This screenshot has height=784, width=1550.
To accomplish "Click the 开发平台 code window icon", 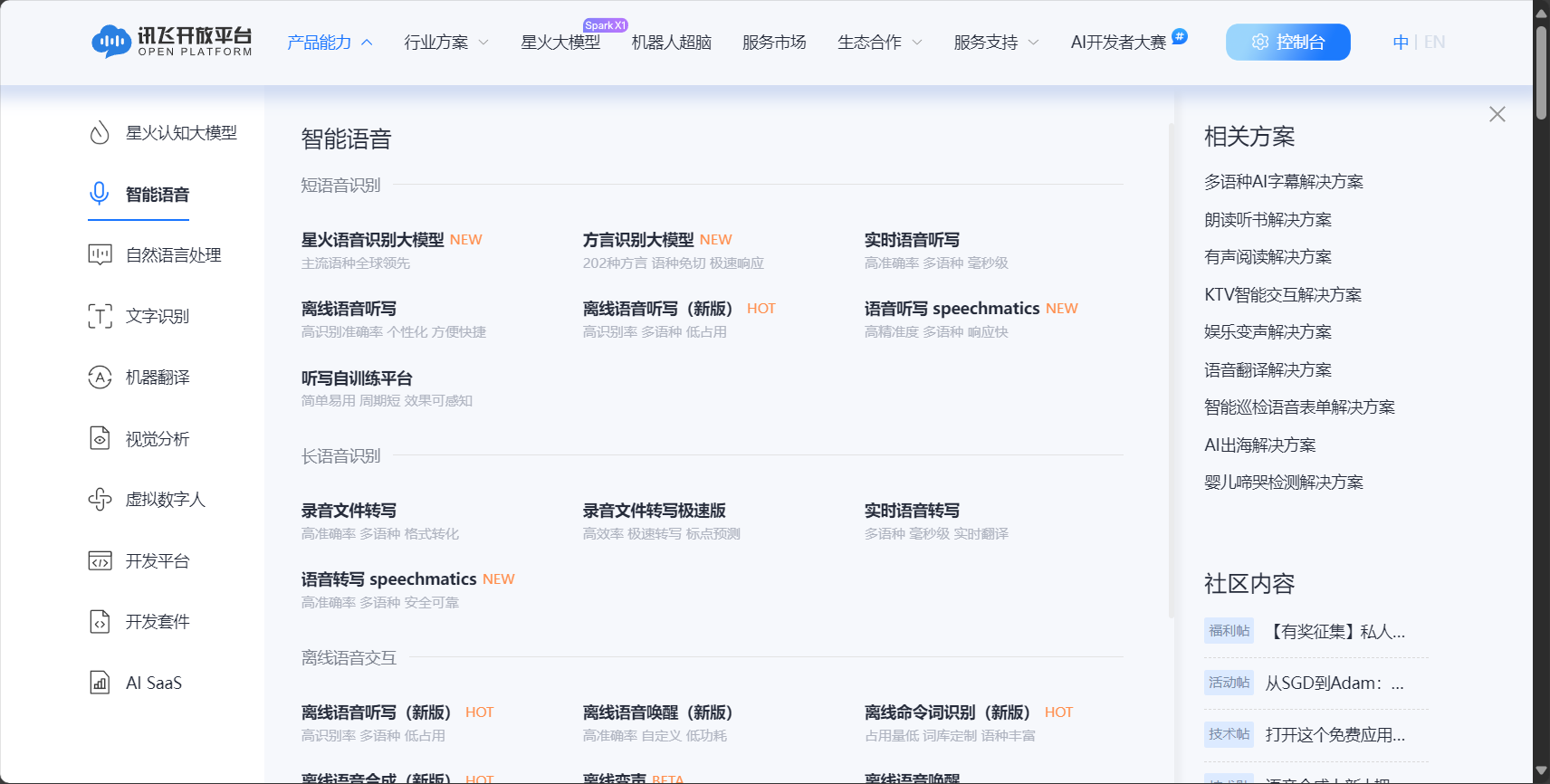I will (100, 560).
